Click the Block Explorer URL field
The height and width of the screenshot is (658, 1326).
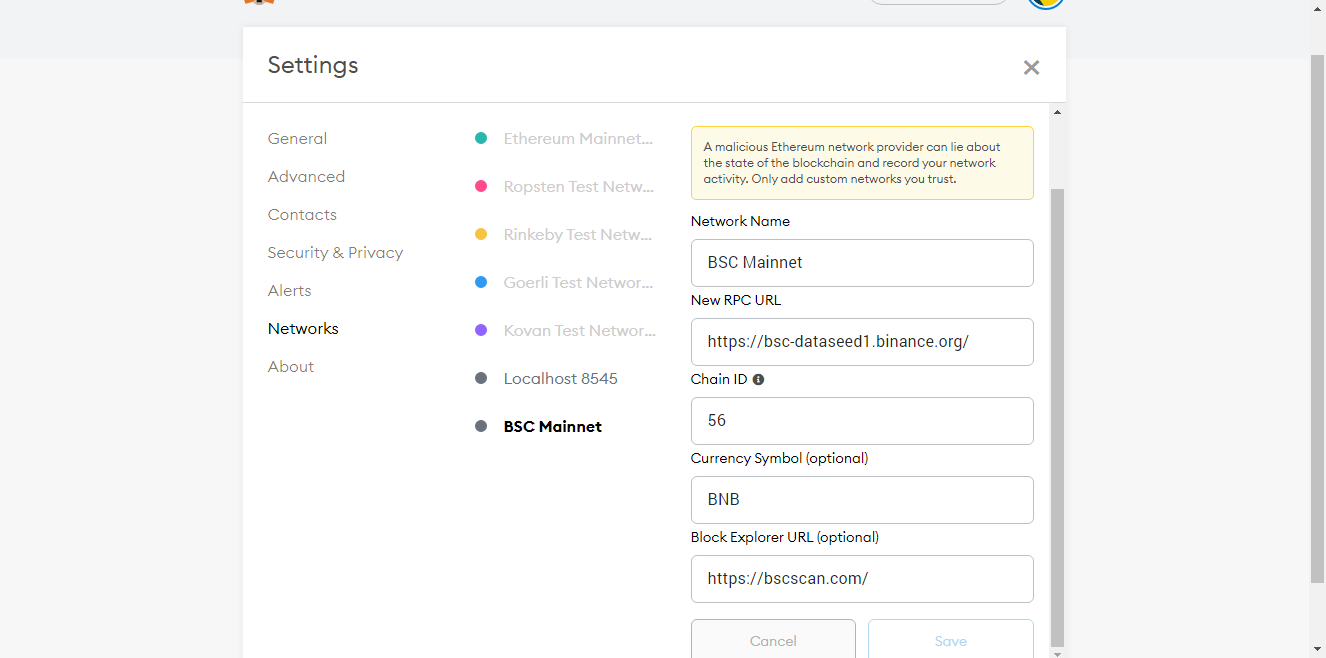[862, 579]
